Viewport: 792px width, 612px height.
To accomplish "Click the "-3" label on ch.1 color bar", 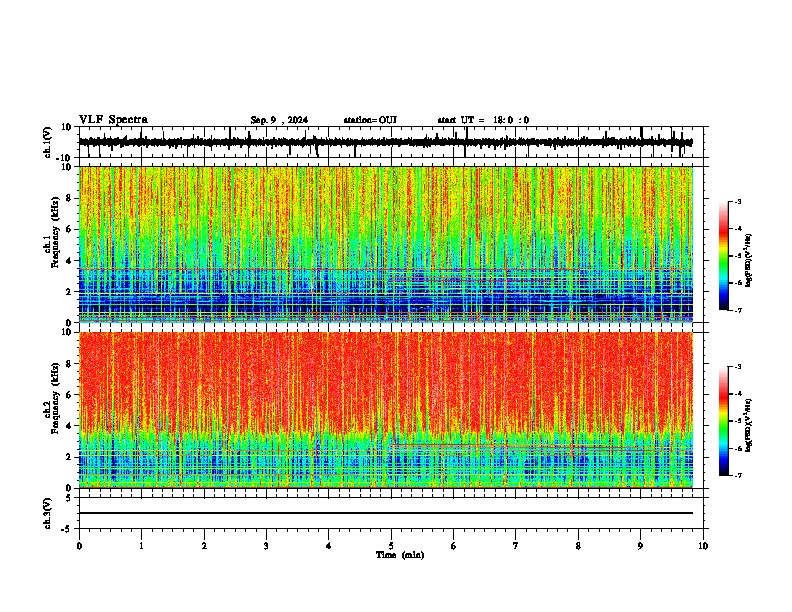I will coord(737,202).
